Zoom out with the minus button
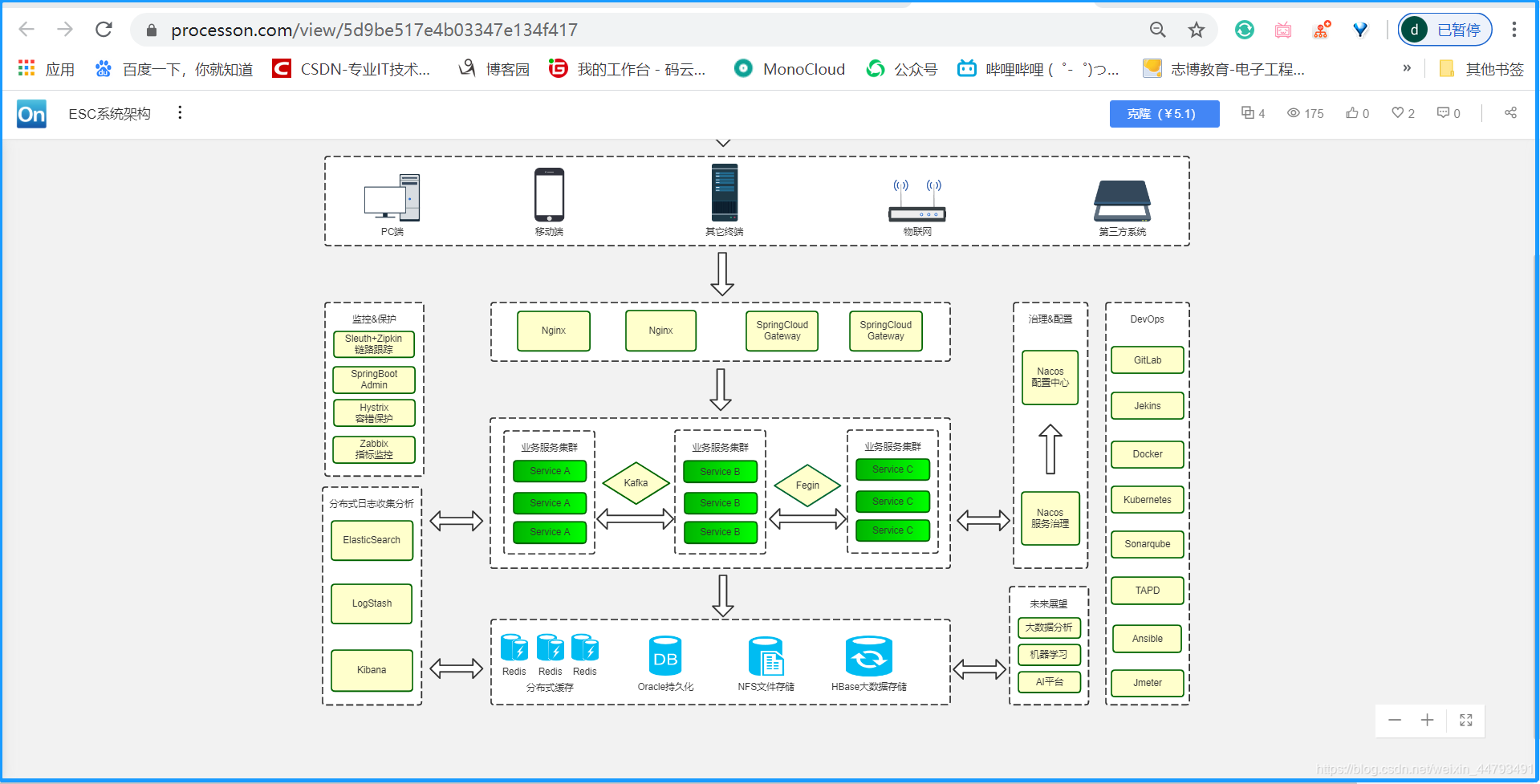1540x784 pixels. click(x=1395, y=721)
